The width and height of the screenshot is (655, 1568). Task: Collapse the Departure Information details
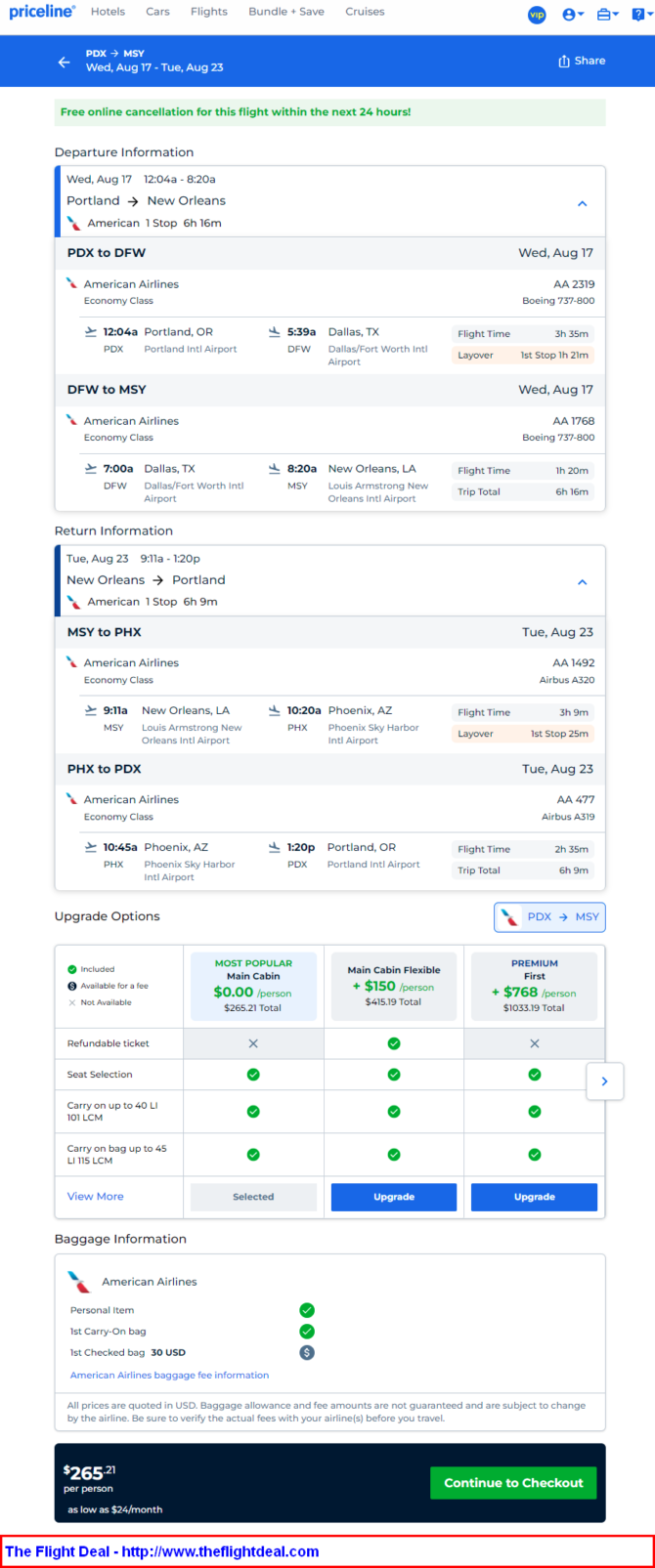(x=582, y=204)
